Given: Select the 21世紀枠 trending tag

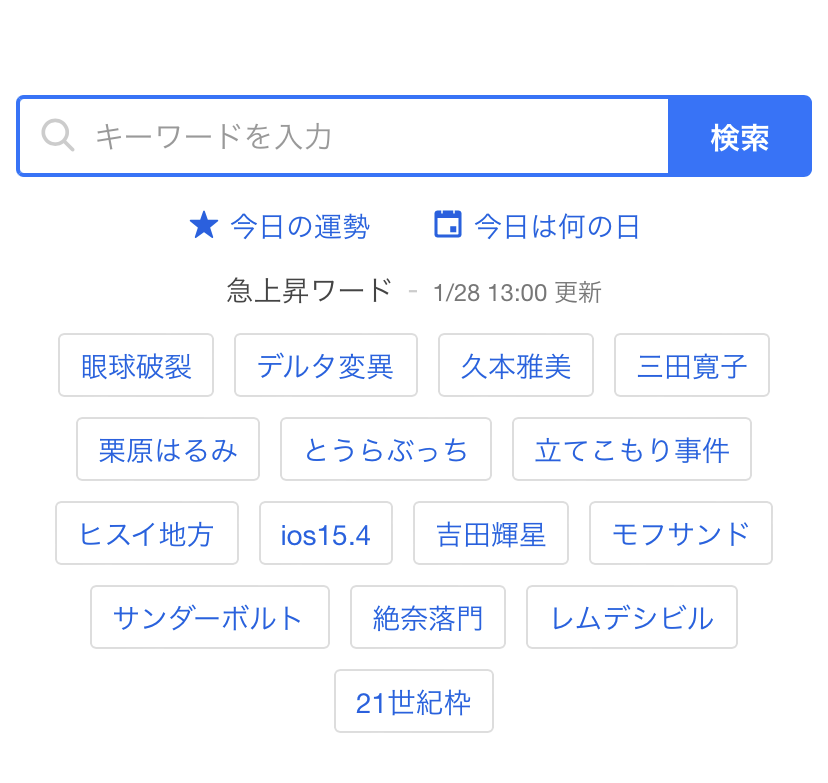Looking at the screenshot, I should coord(414,702).
